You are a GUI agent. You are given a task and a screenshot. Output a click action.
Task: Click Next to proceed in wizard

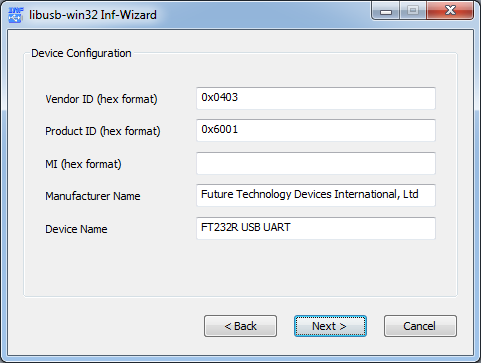point(330,326)
